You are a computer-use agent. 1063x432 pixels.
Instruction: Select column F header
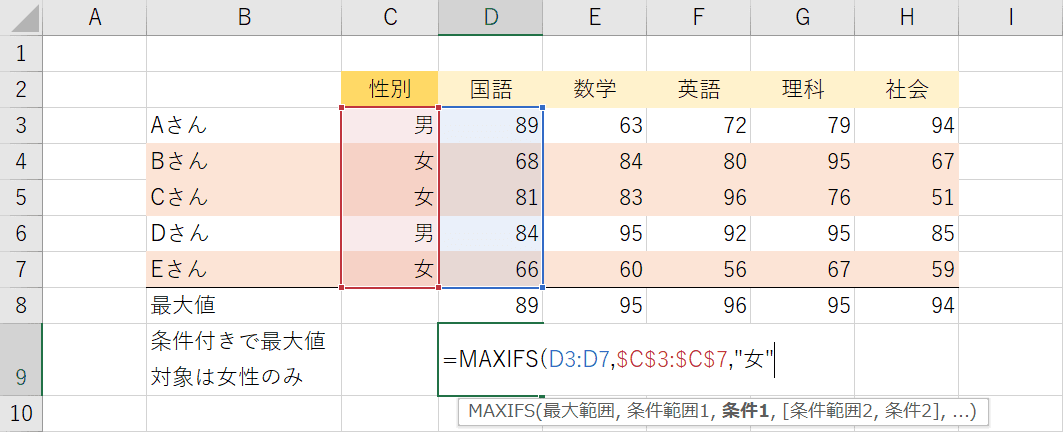[698, 18]
